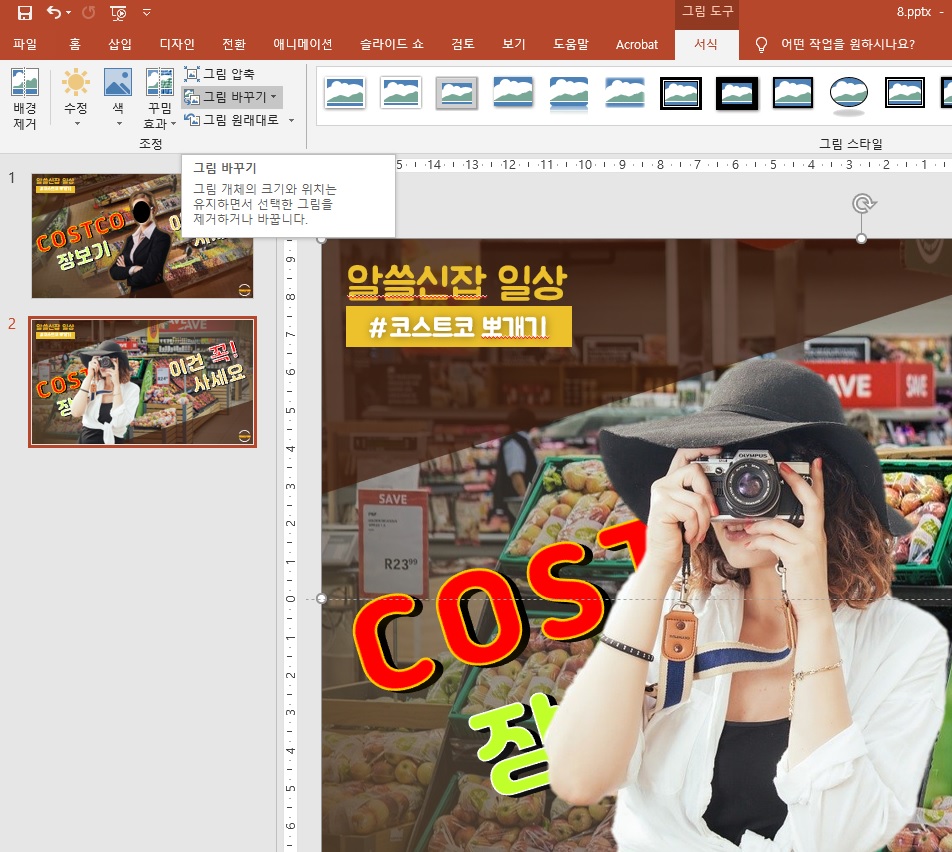Expand the 그림 원래대로 dropdown arrow
The height and width of the screenshot is (852, 952).
click(x=291, y=120)
